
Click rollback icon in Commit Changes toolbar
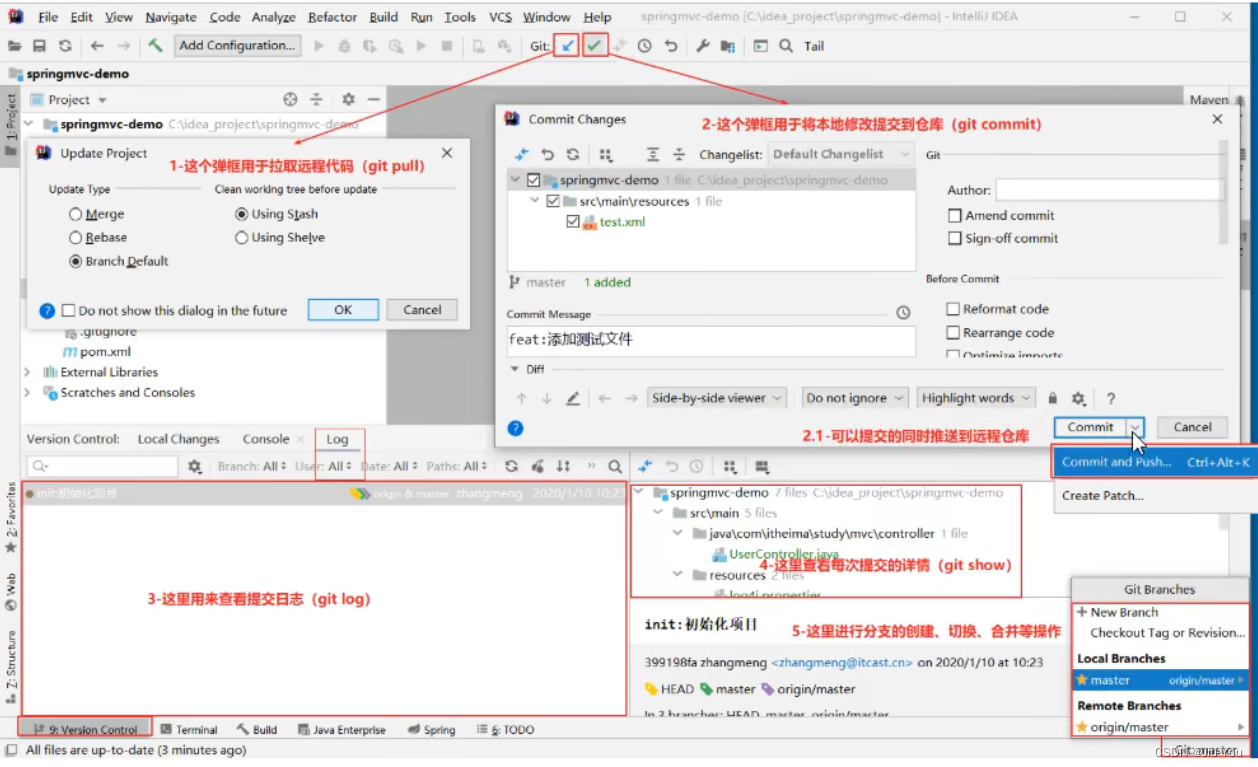(548, 155)
